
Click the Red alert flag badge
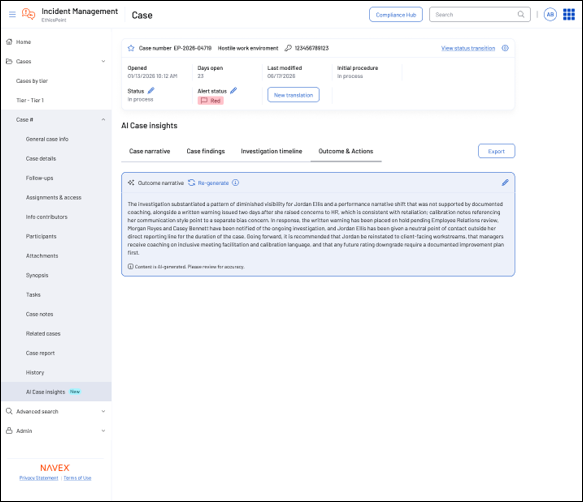point(210,100)
